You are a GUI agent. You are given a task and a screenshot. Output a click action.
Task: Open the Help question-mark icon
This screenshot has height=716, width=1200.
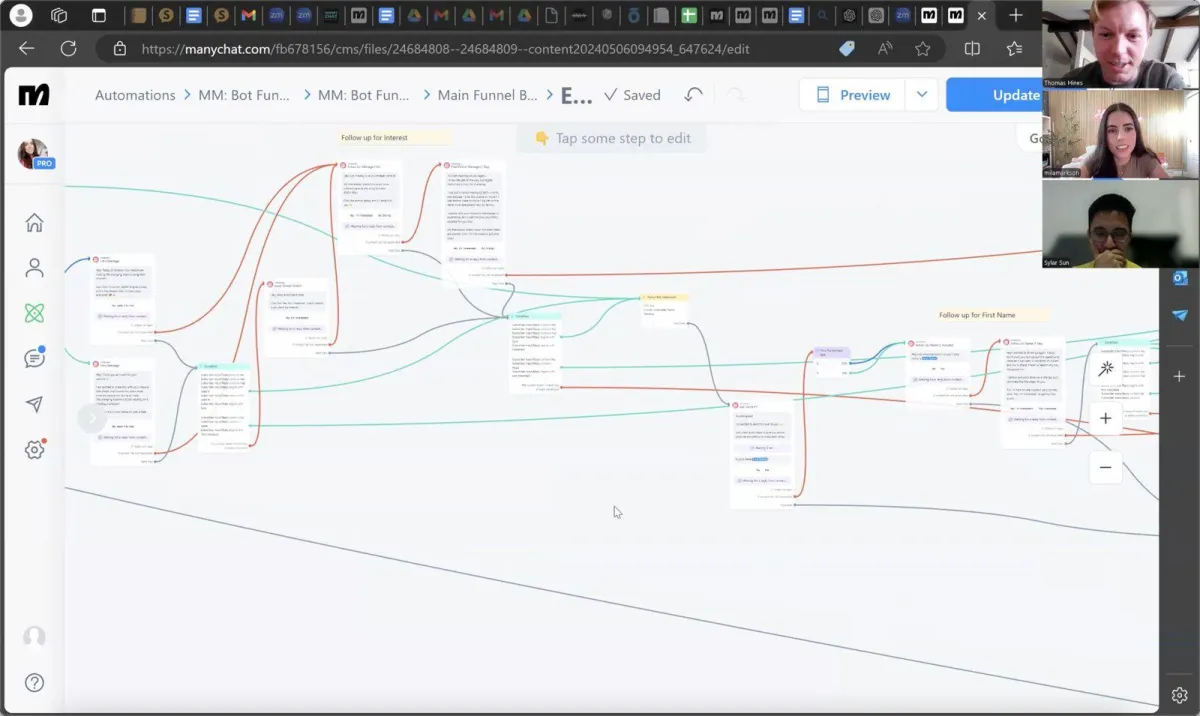pos(34,683)
